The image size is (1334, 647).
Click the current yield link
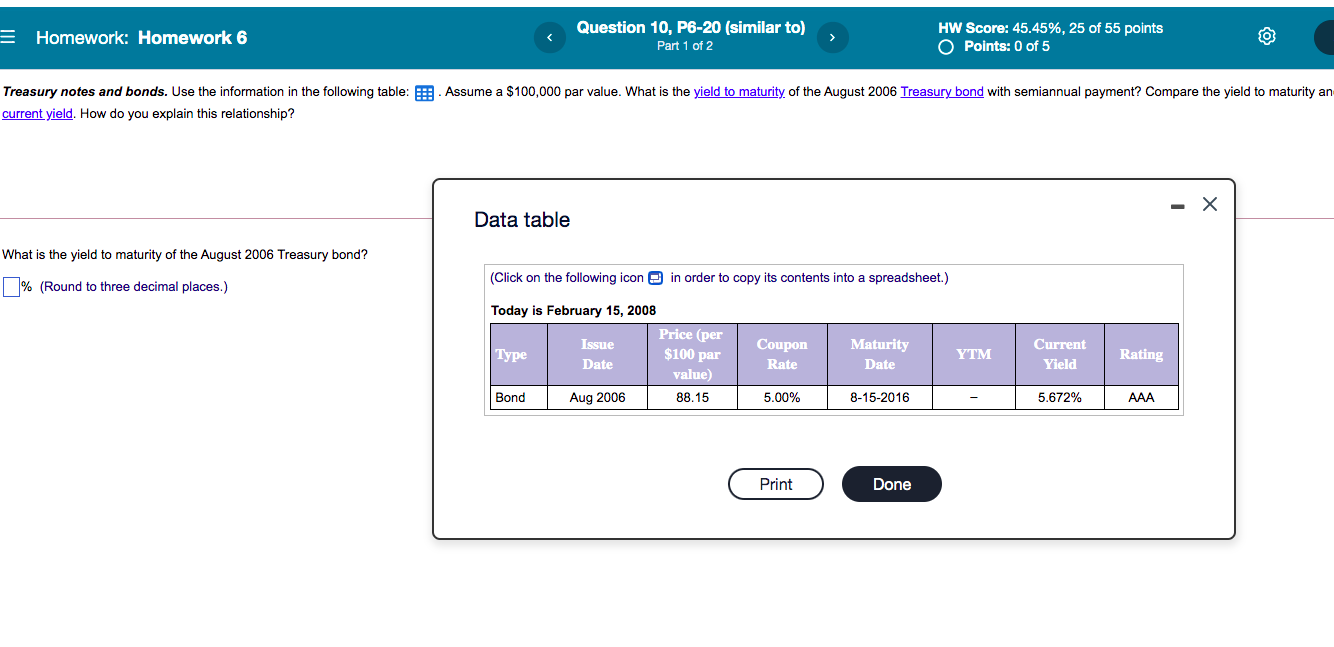click(x=37, y=113)
